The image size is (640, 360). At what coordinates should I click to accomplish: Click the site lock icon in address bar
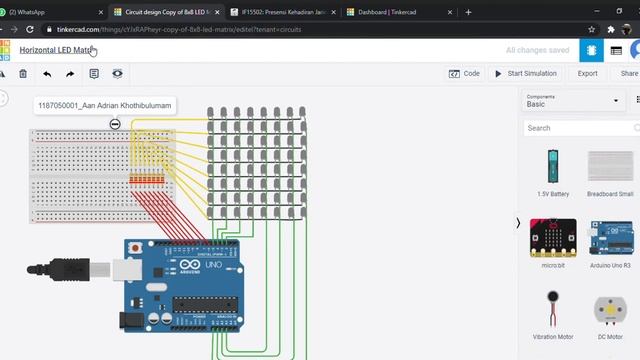(x=49, y=29)
